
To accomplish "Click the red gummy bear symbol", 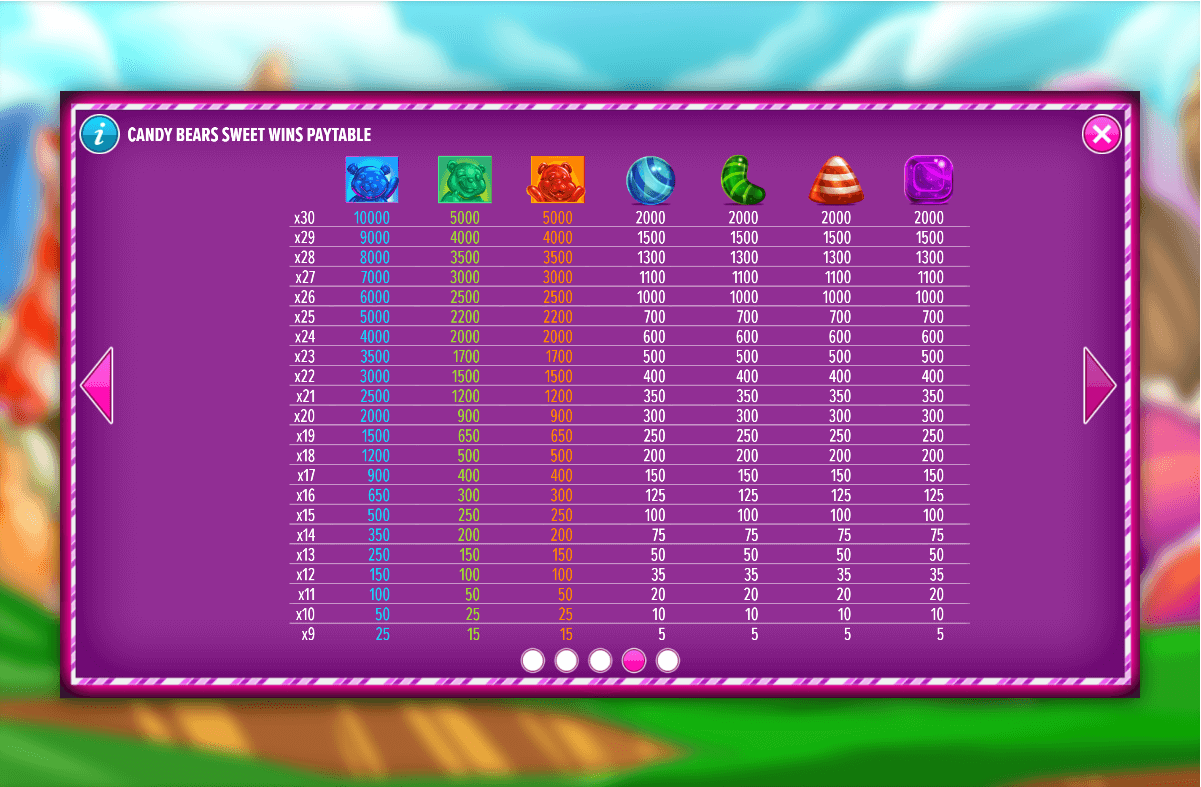I will click(557, 178).
